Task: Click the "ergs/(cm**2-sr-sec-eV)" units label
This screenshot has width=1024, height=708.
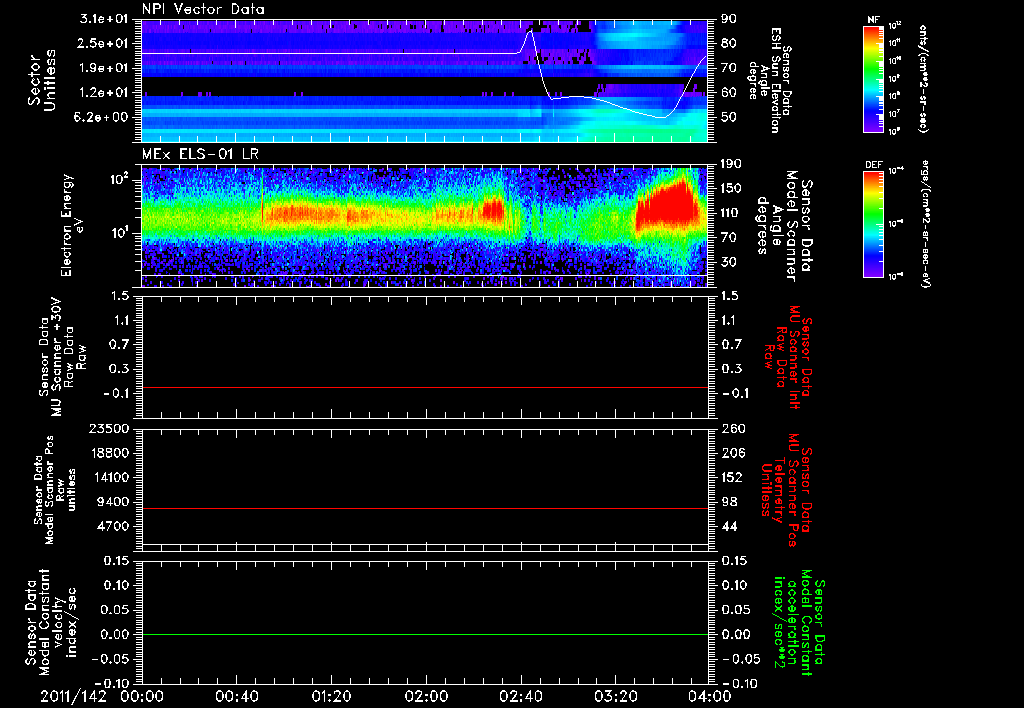Action: pyautogui.click(x=925, y=224)
